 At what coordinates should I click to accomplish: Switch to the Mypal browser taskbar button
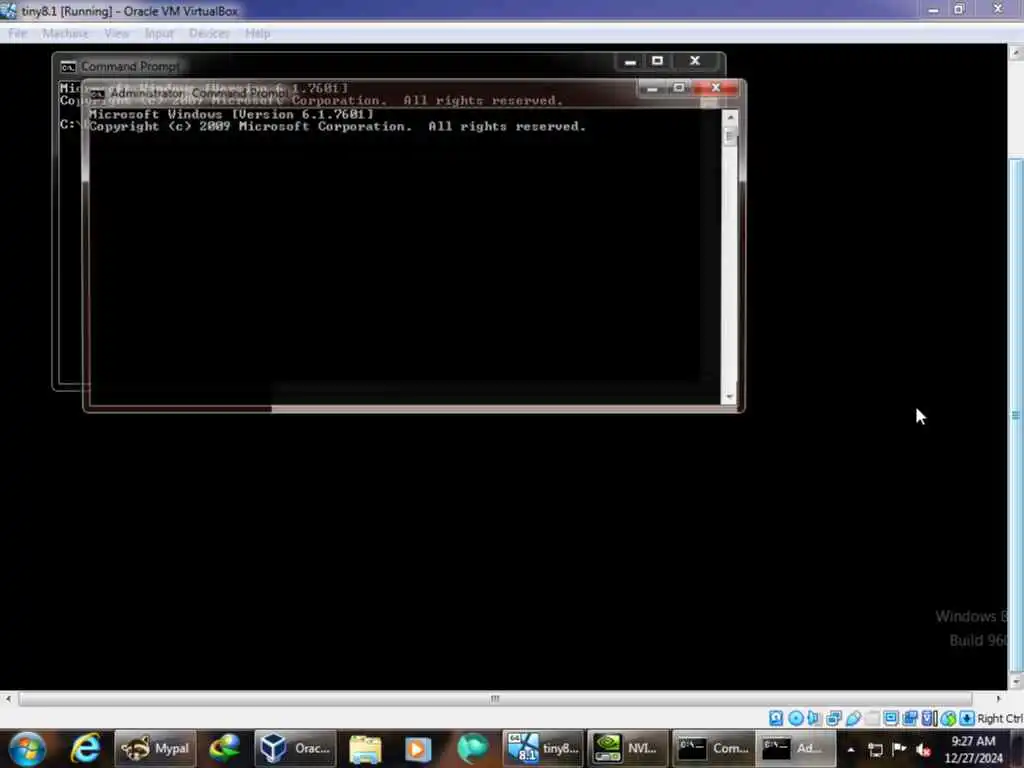(x=155, y=748)
